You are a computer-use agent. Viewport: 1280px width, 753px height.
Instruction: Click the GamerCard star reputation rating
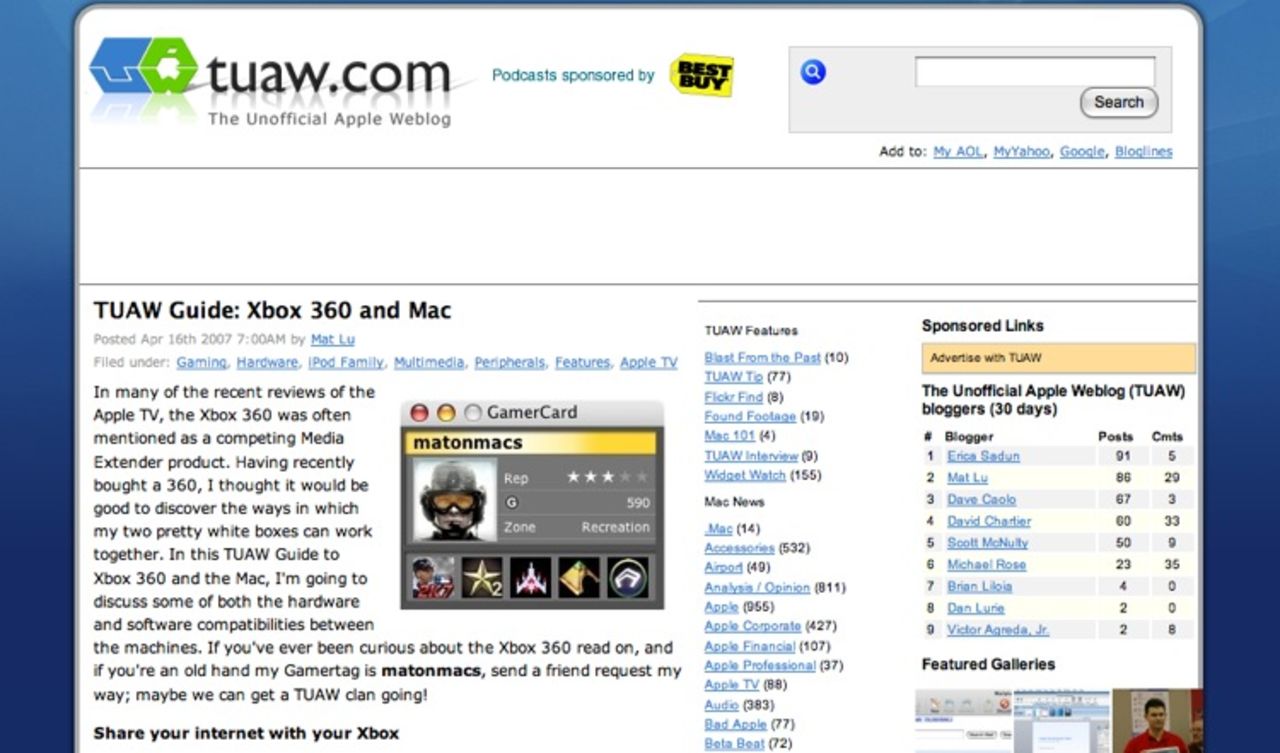point(608,477)
